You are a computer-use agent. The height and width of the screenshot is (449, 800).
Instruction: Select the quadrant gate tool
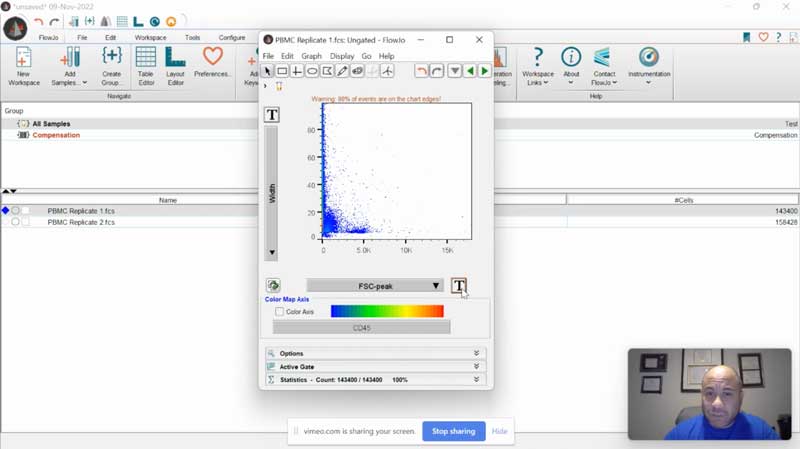pyautogui.click(x=297, y=71)
